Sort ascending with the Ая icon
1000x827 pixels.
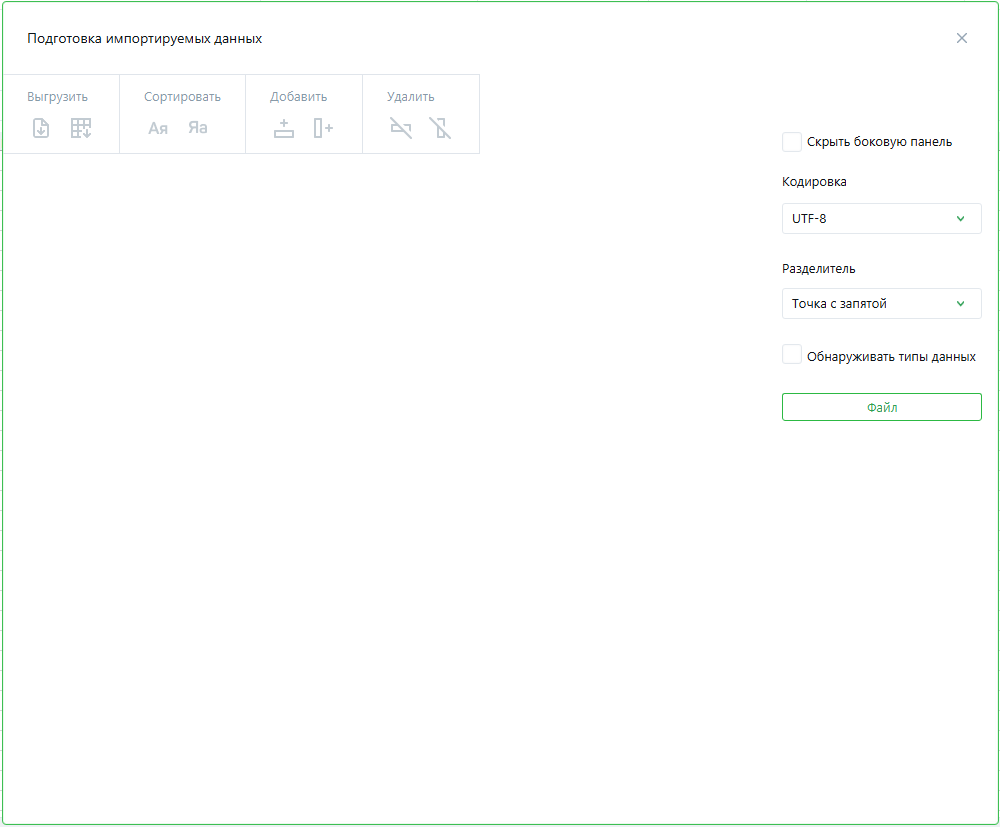coord(158,128)
